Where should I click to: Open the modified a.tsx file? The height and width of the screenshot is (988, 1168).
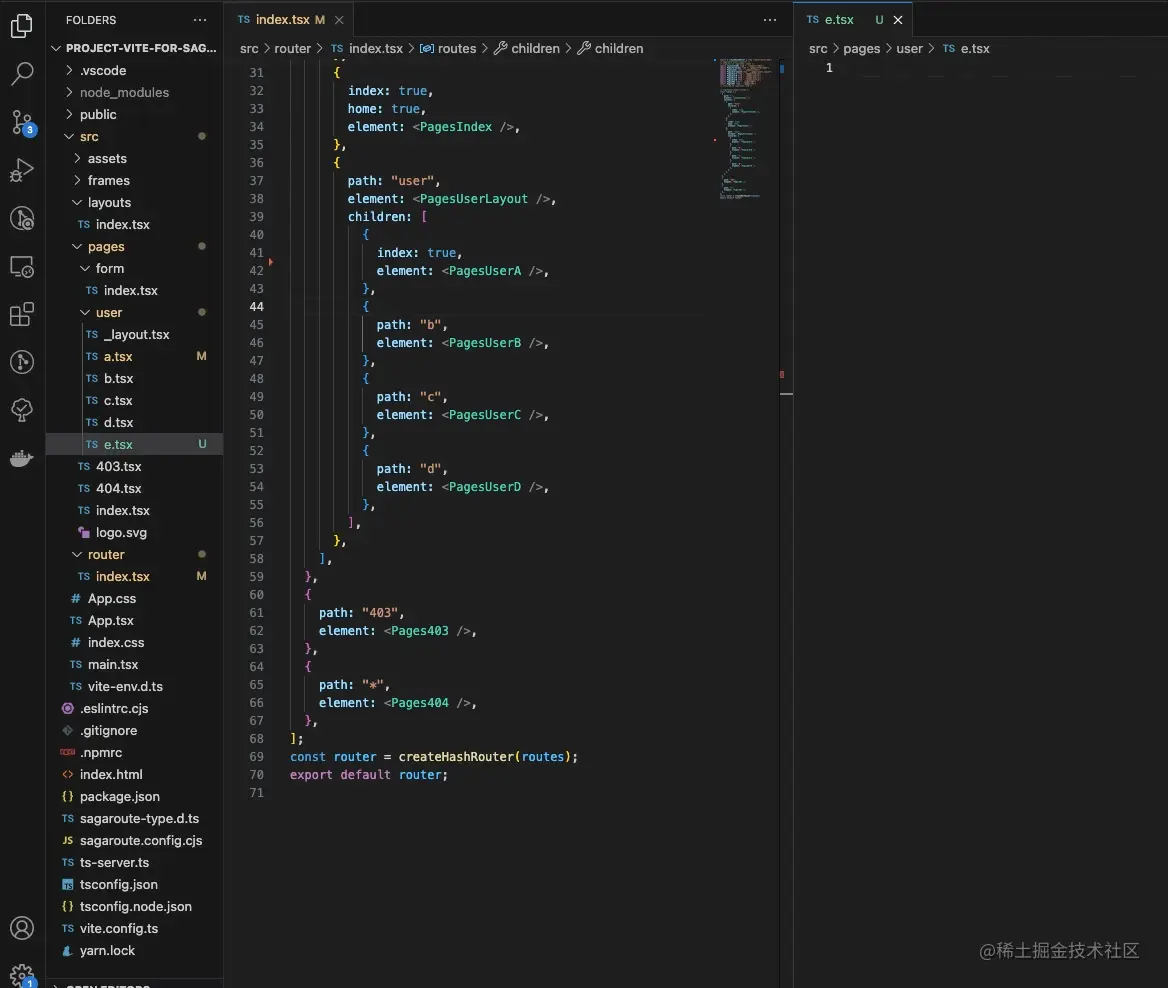136,356
